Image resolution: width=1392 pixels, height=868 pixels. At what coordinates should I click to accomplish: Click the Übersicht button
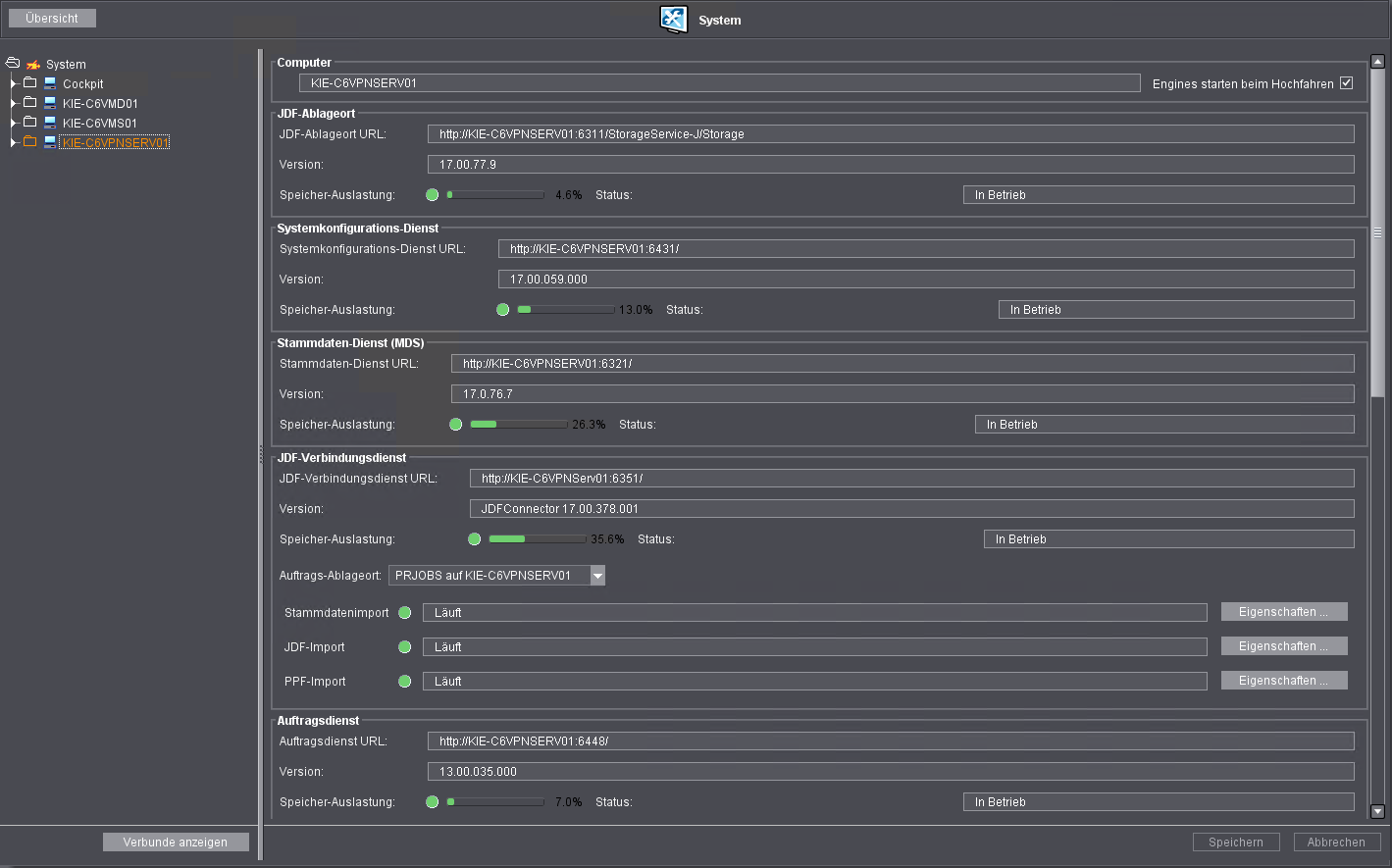click(52, 19)
